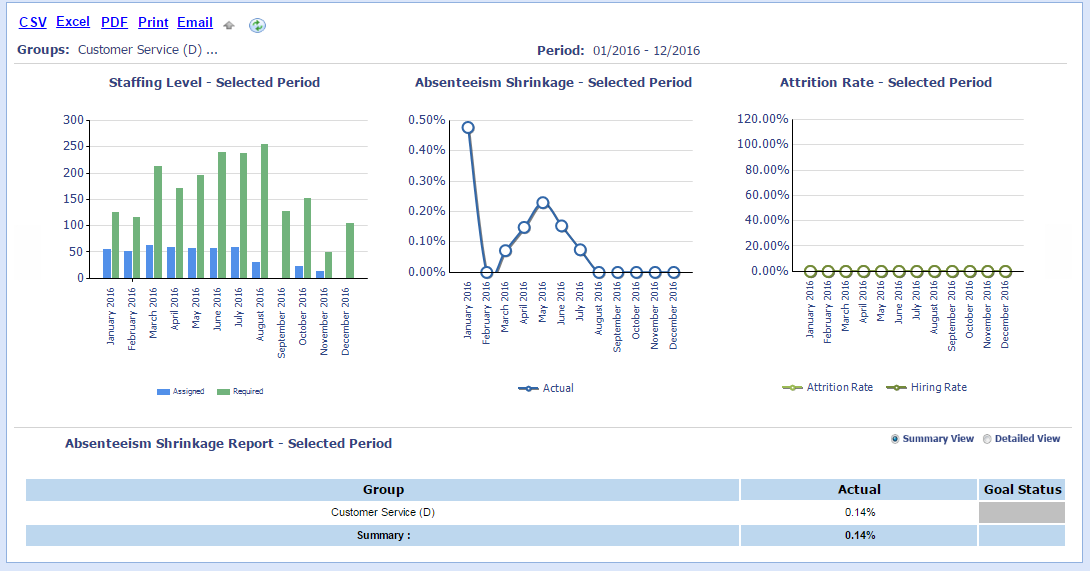Select the Summary View radio button
The height and width of the screenshot is (571, 1090).
click(895, 439)
